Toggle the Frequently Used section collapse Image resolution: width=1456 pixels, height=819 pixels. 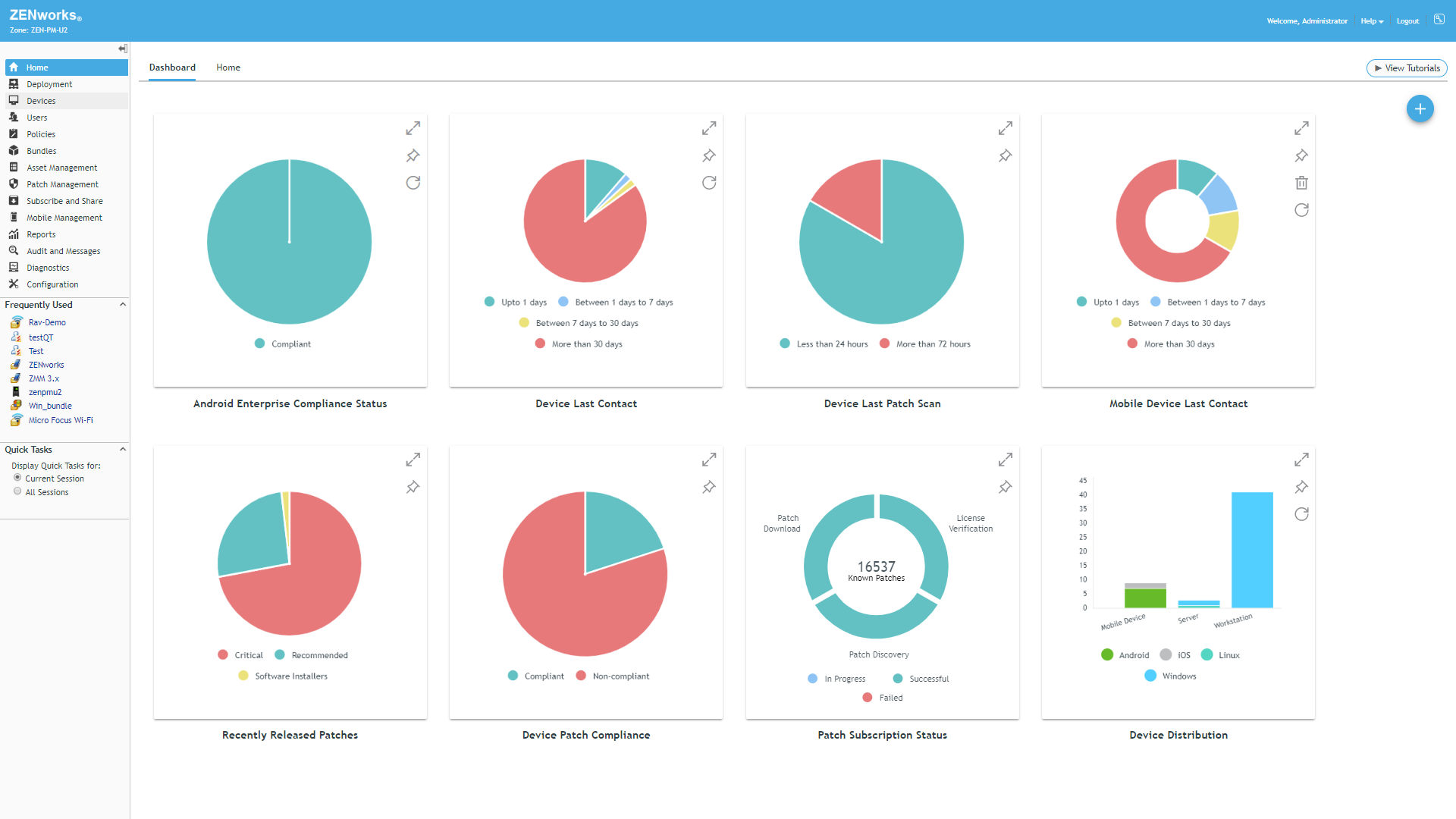121,304
